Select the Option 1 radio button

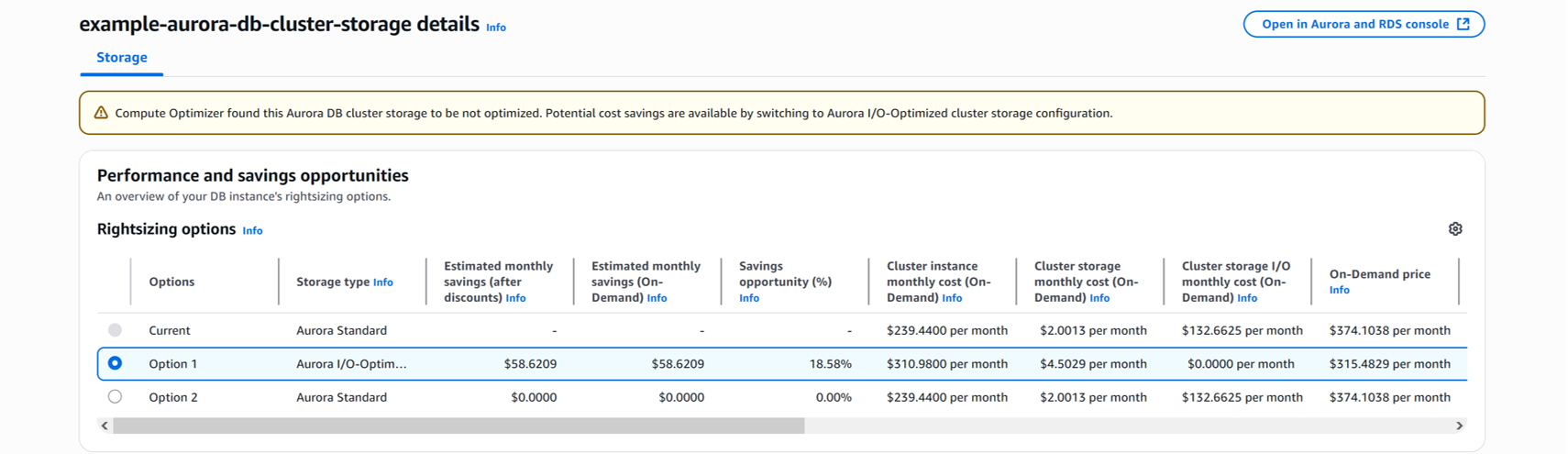tap(115, 363)
